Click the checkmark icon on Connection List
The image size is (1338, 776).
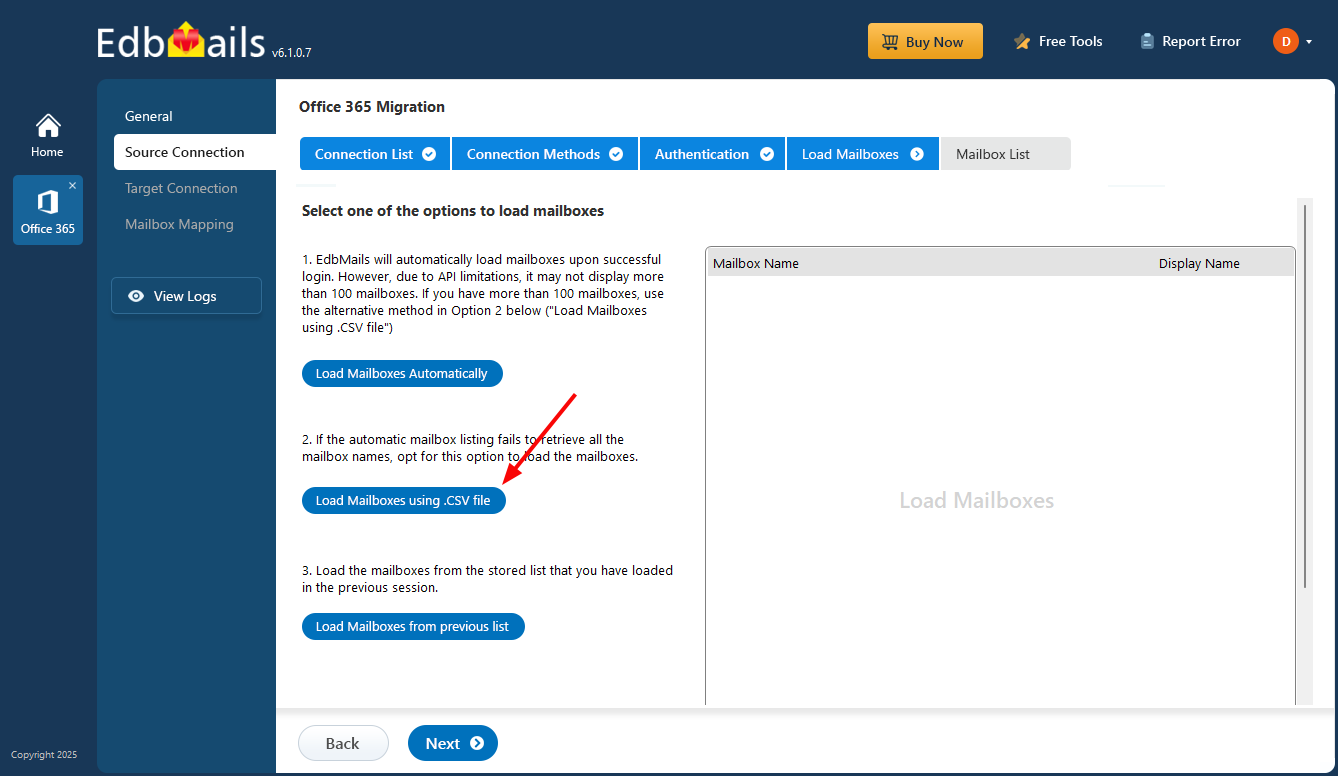pos(429,154)
